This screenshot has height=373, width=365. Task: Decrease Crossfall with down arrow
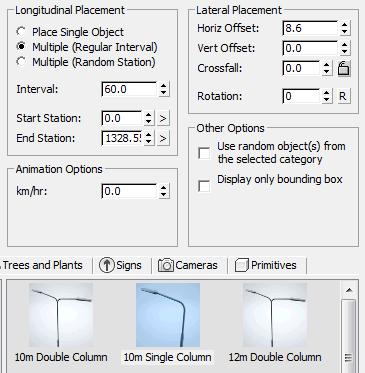click(x=327, y=72)
